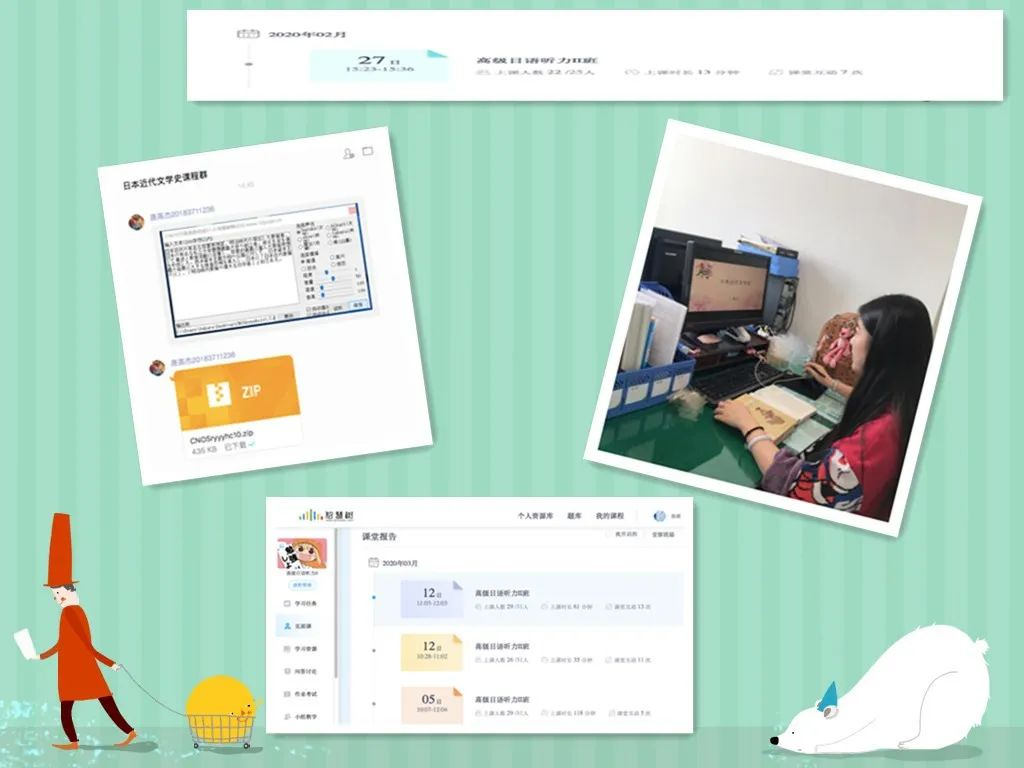This screenshot has height=768, width=1024.
Task: Open 问答讨论 in the left sidebar
Action: coord(304,673)
